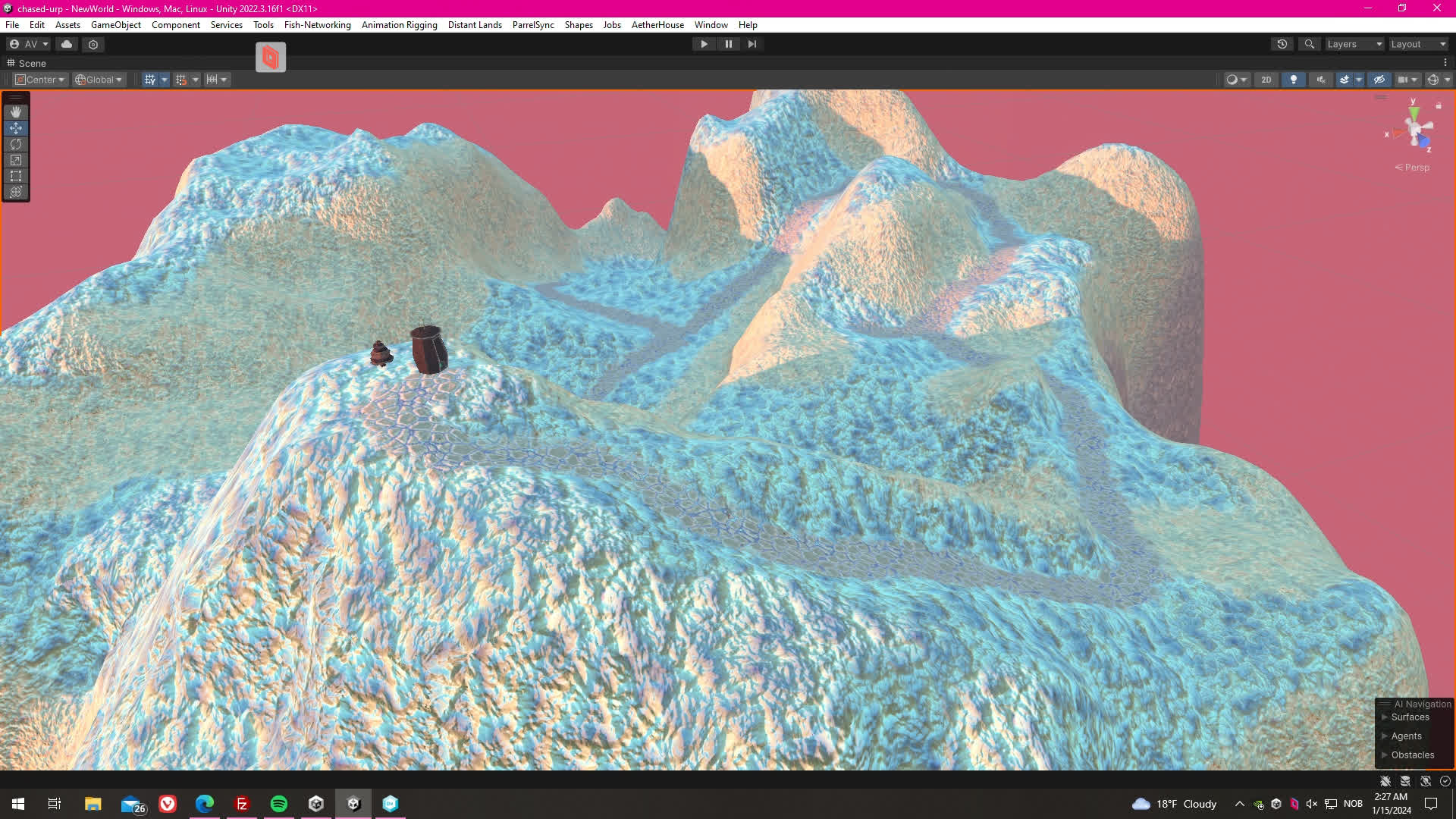The height and width of the screenshot is (819, 1456).
Task: Toggle hidden objects scene visibility
Action: point(1379,80)
